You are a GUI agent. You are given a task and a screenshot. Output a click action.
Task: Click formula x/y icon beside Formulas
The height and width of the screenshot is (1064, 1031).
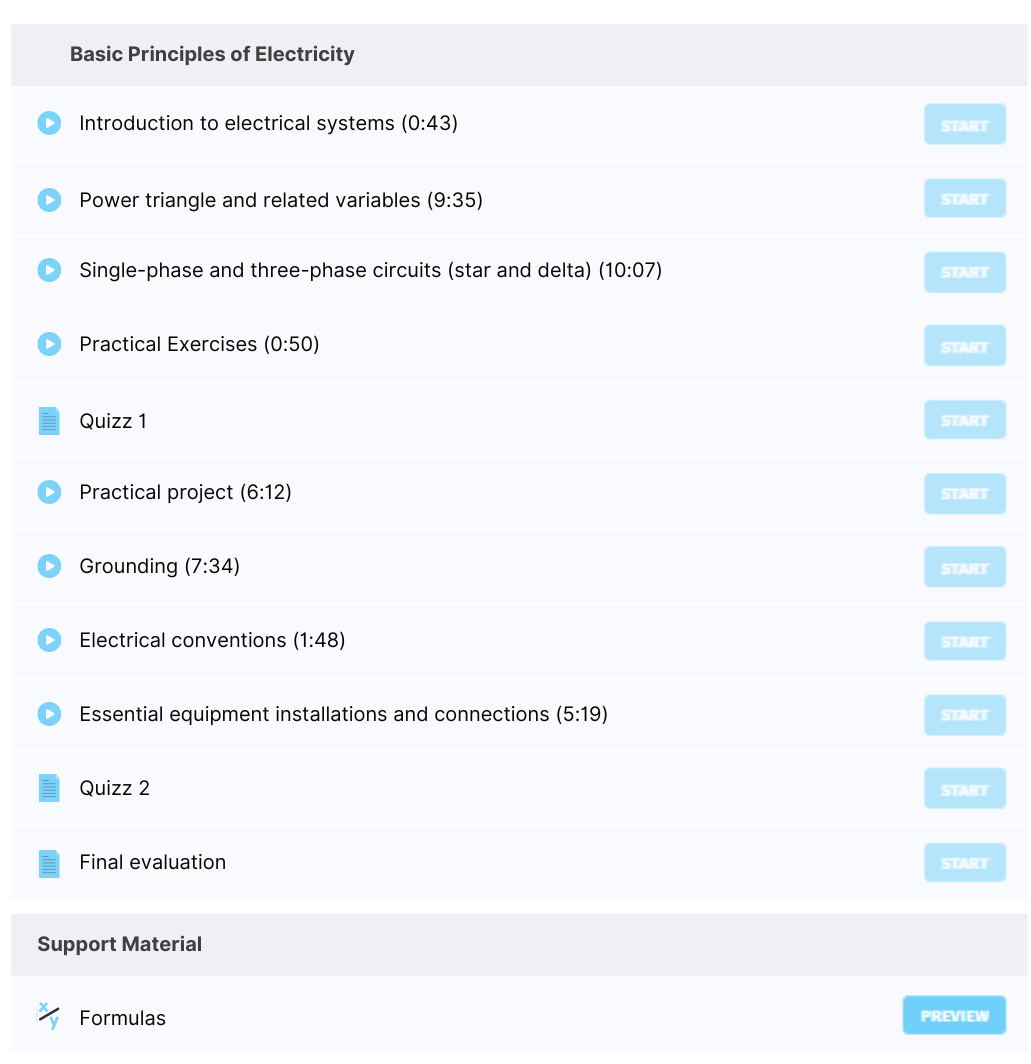(48, 1016)
